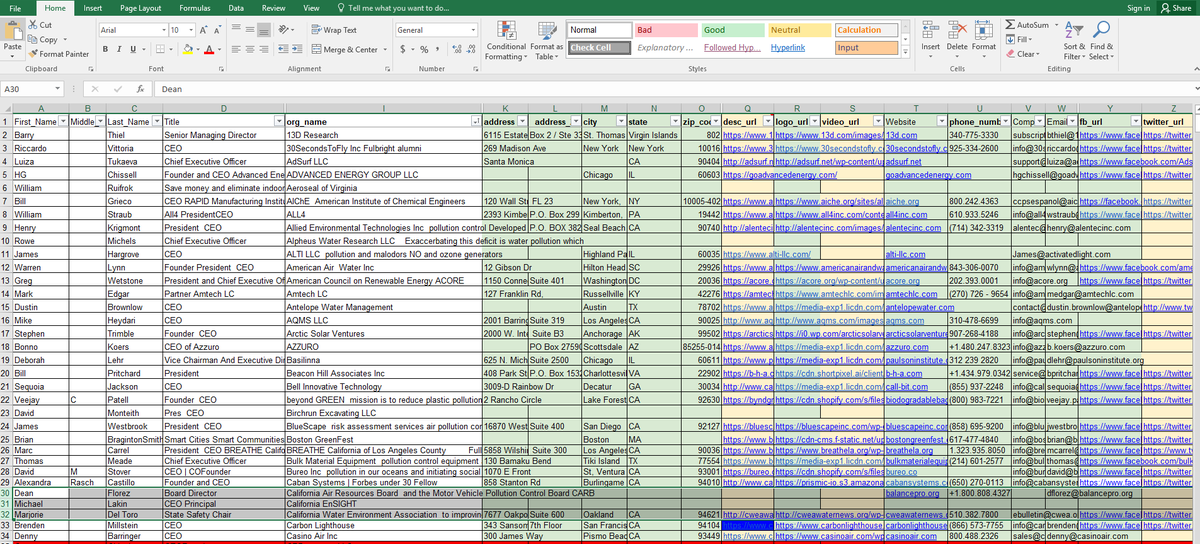Click the Insert cells icon

pos(930,28)
